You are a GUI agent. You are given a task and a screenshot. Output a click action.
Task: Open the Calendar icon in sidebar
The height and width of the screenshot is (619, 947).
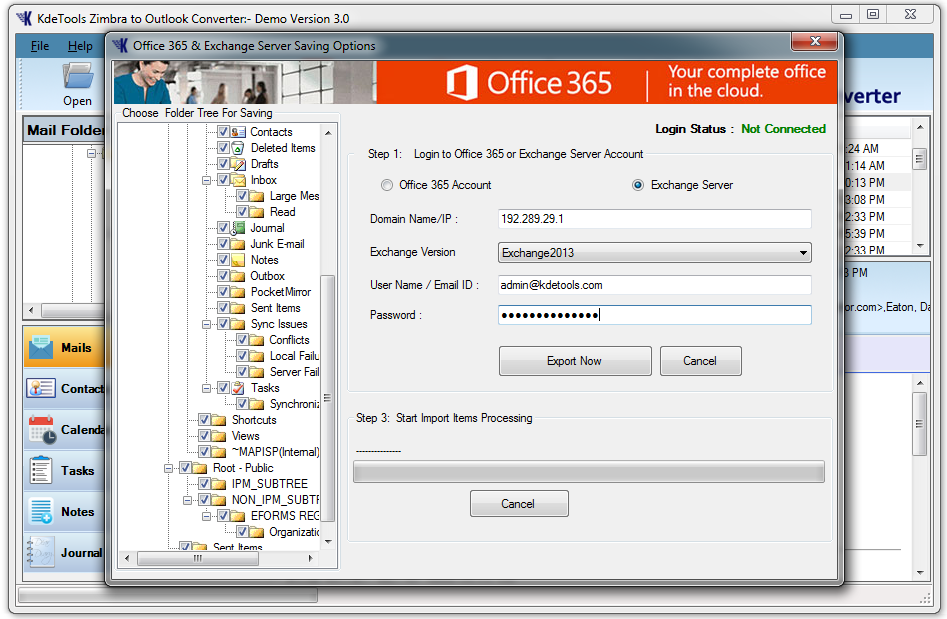coord(42,430)
